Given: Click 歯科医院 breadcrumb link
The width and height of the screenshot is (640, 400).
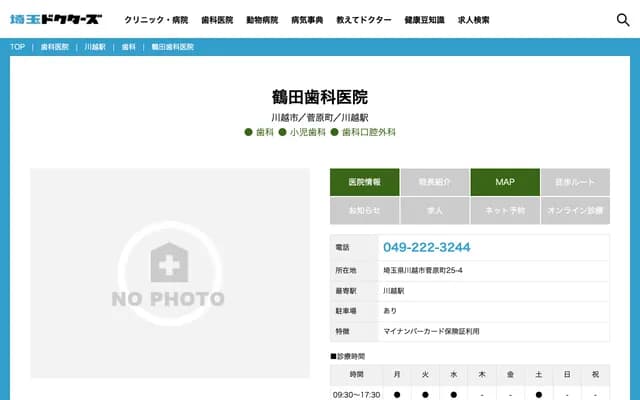Looking at the screenshot, I should coord(55,47).
